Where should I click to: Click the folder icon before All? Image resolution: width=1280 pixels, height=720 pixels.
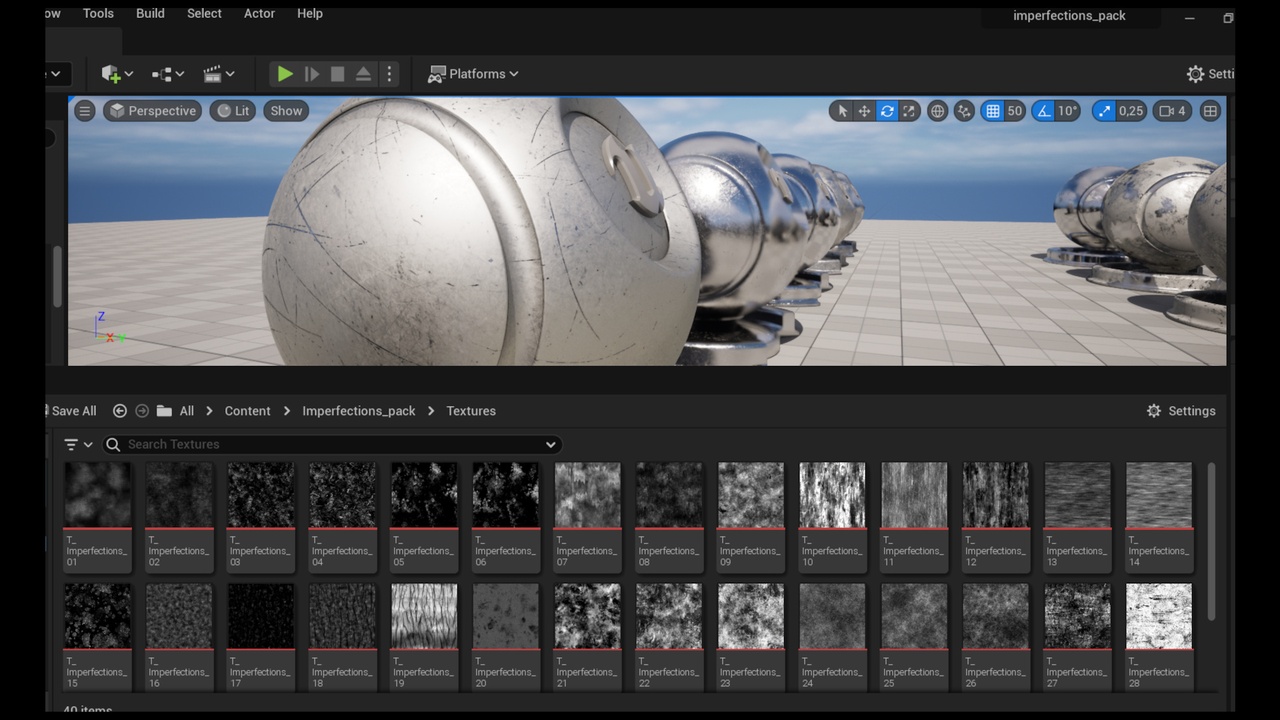164,411
